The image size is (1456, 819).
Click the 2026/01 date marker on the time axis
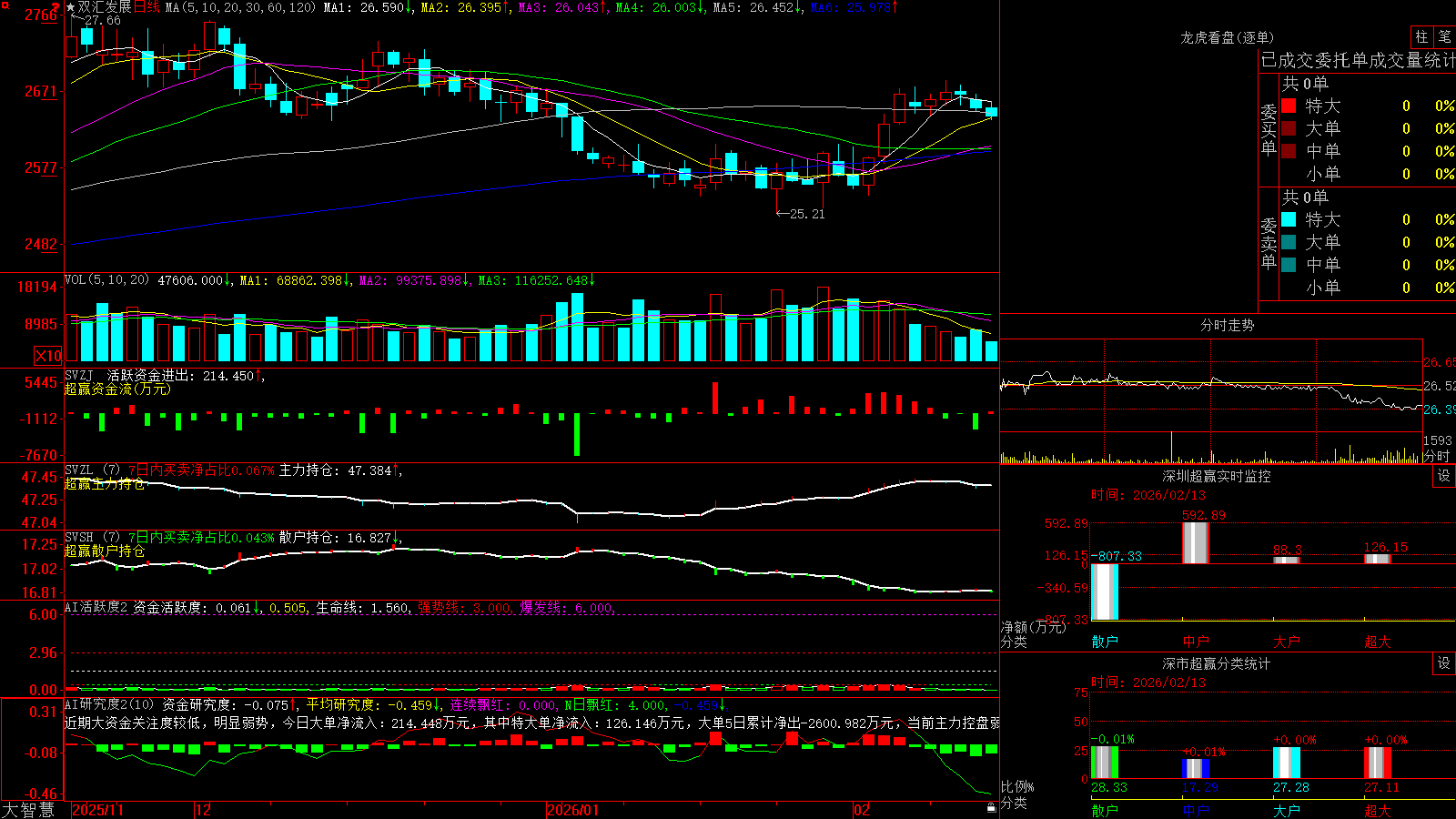(572, 810)
